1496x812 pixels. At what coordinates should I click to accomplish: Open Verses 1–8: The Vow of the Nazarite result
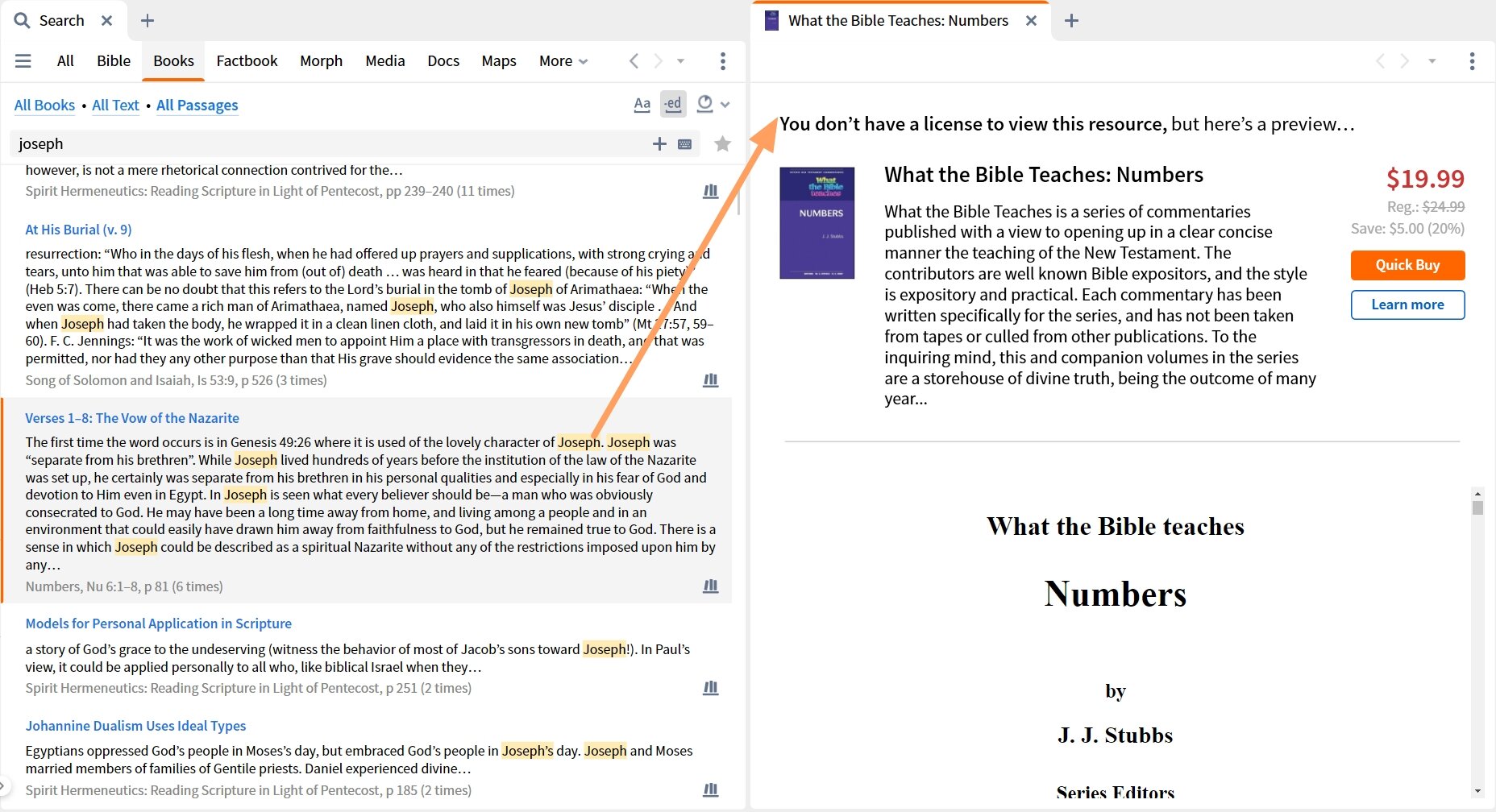coord(132,418)
